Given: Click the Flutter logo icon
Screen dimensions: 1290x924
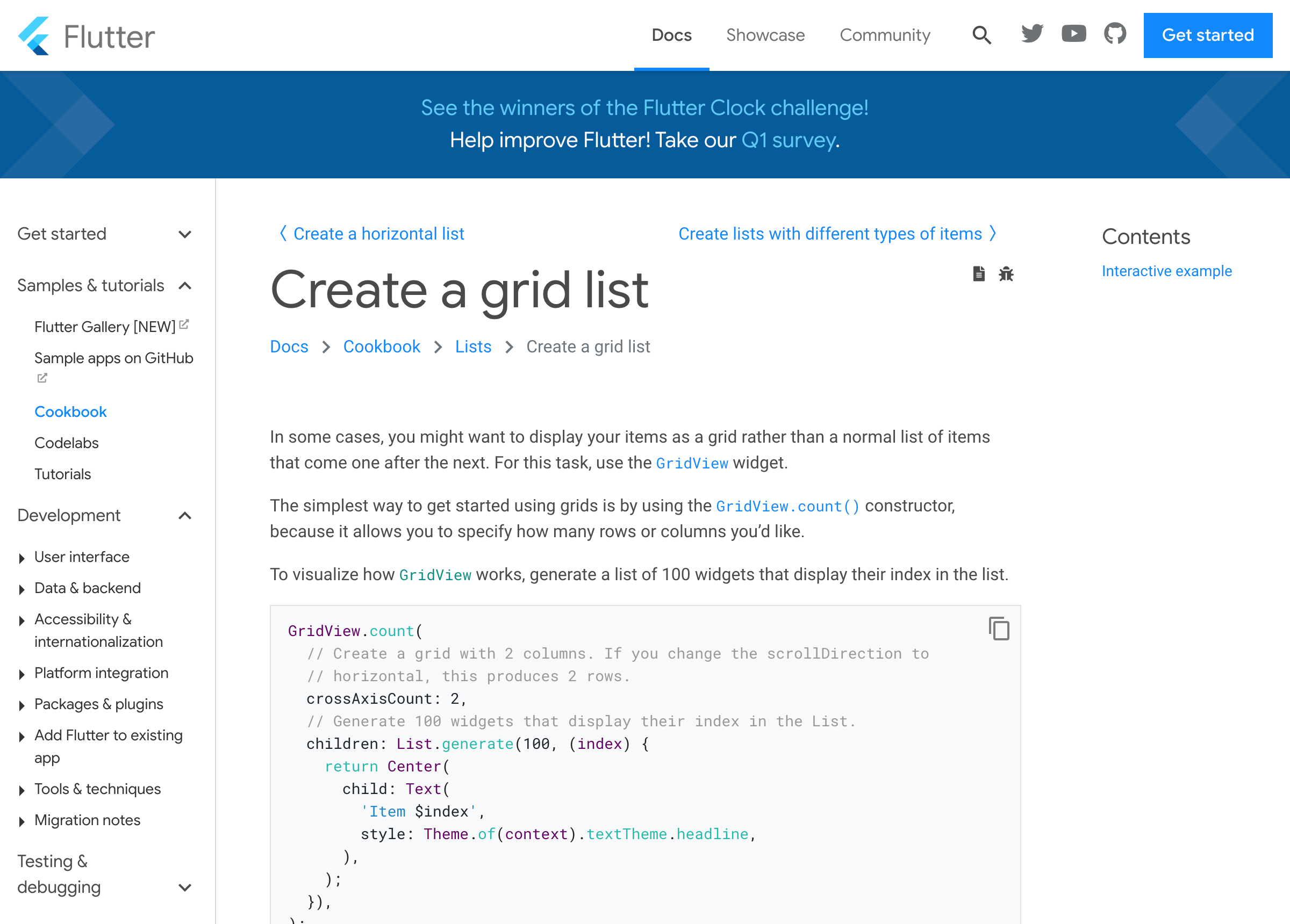Looking at the screenshot, I should click(x=34, y=36).
